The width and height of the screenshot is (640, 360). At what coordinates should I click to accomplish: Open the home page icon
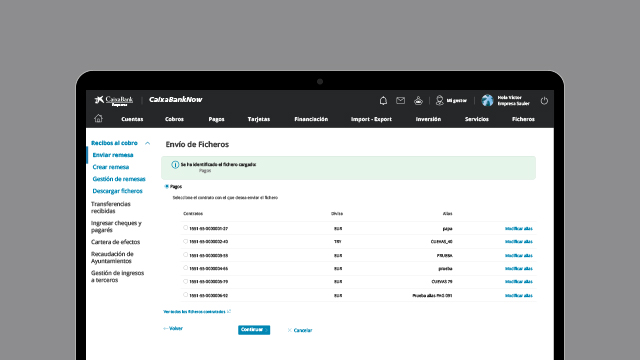(98, 118)
